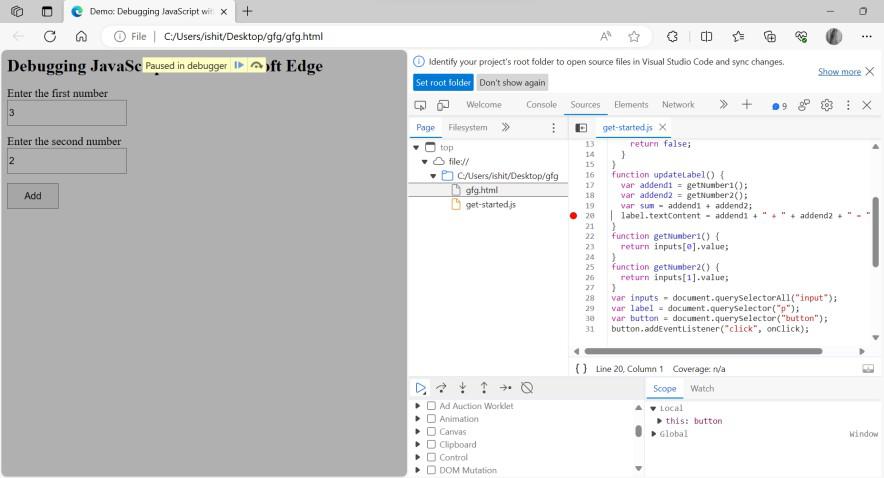Viewport: 884px width, 478px height.
Task: Open the Favorites list icon
Action: coord(738,37)
